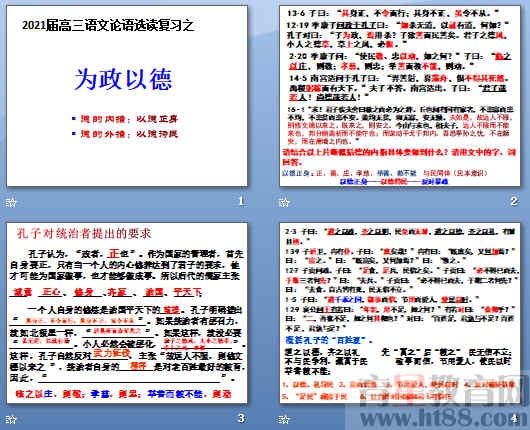Select slide 1 titled 为政以德
The width and height of the screenshot is (530, 430).
[127, 96]
